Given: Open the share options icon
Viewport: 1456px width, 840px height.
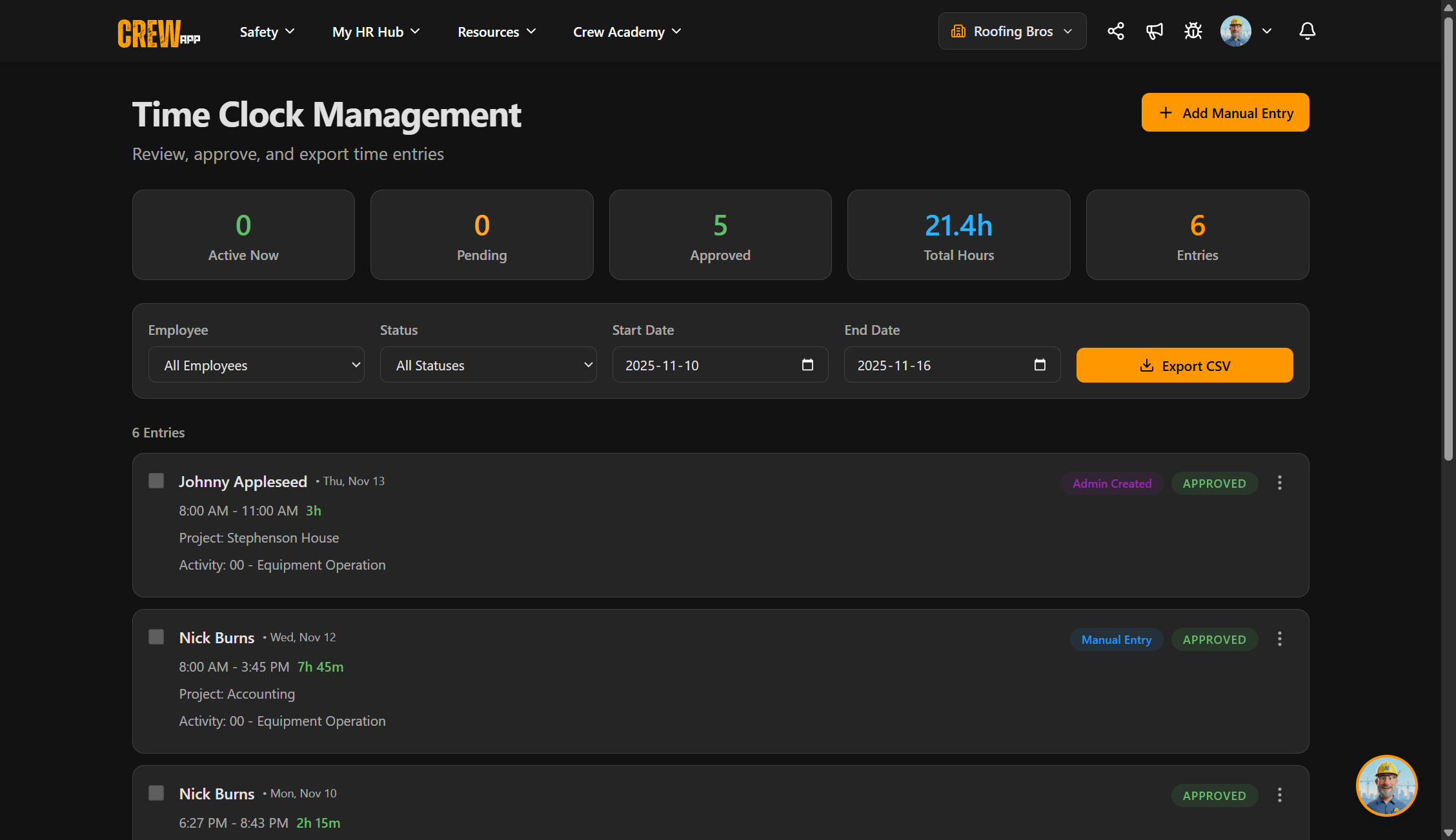Looking at the screenshot, I should tap(1115, 30).
